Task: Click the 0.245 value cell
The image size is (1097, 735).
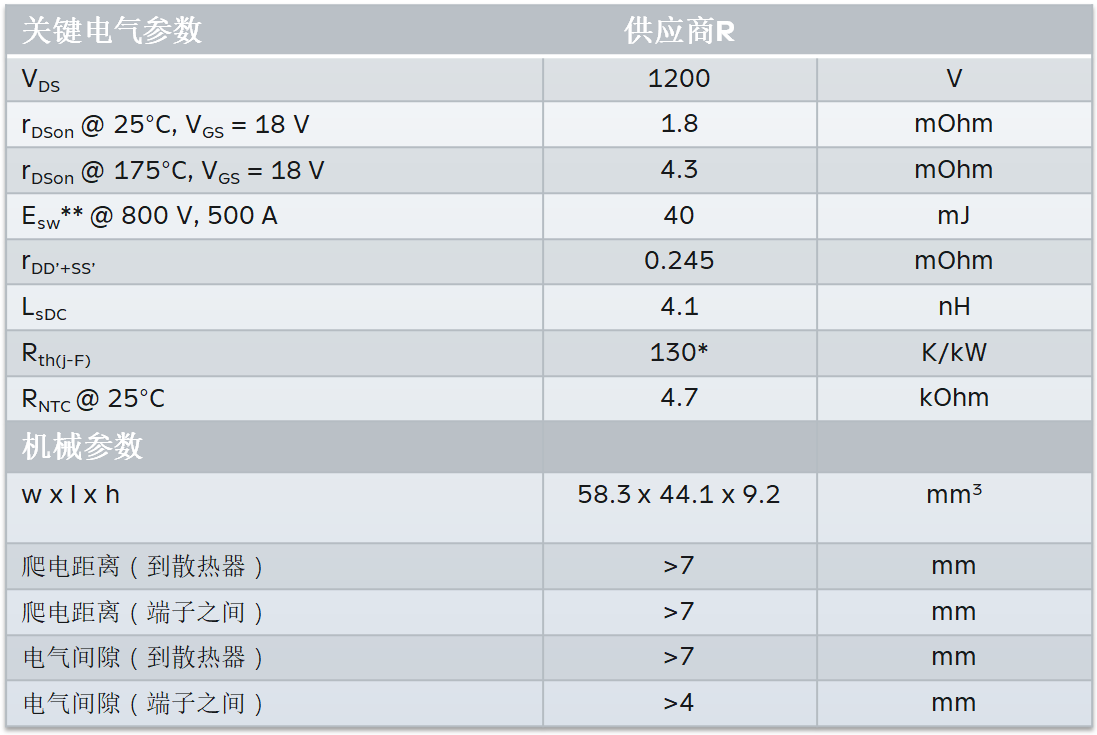Action: coord(679,261)
